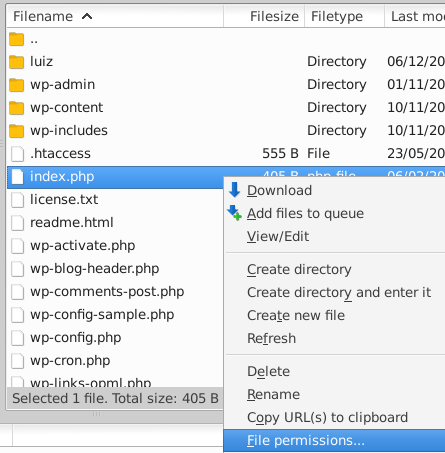
Task: Click the Add files to queue icon
Action: coord(234,213)
